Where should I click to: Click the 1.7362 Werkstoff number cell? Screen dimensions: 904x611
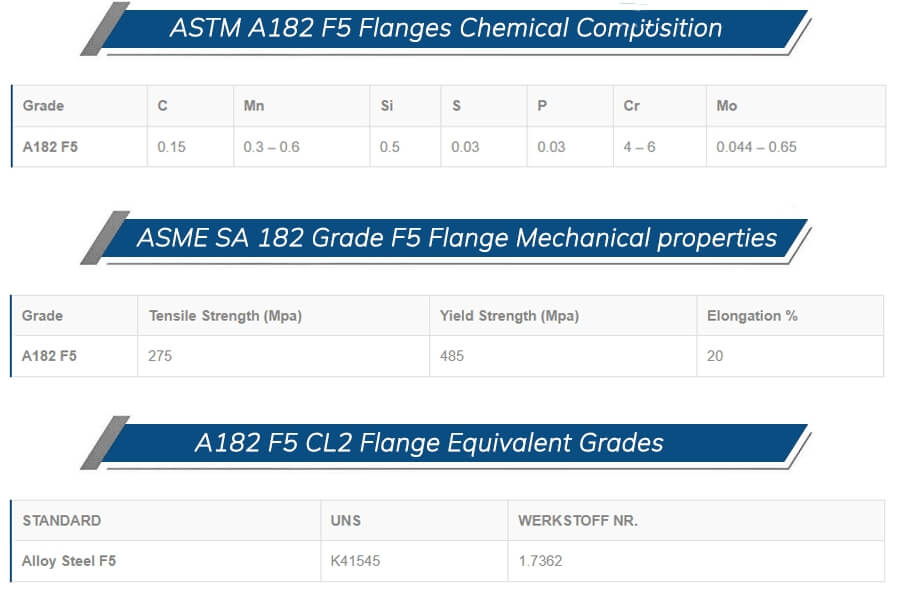540,561
